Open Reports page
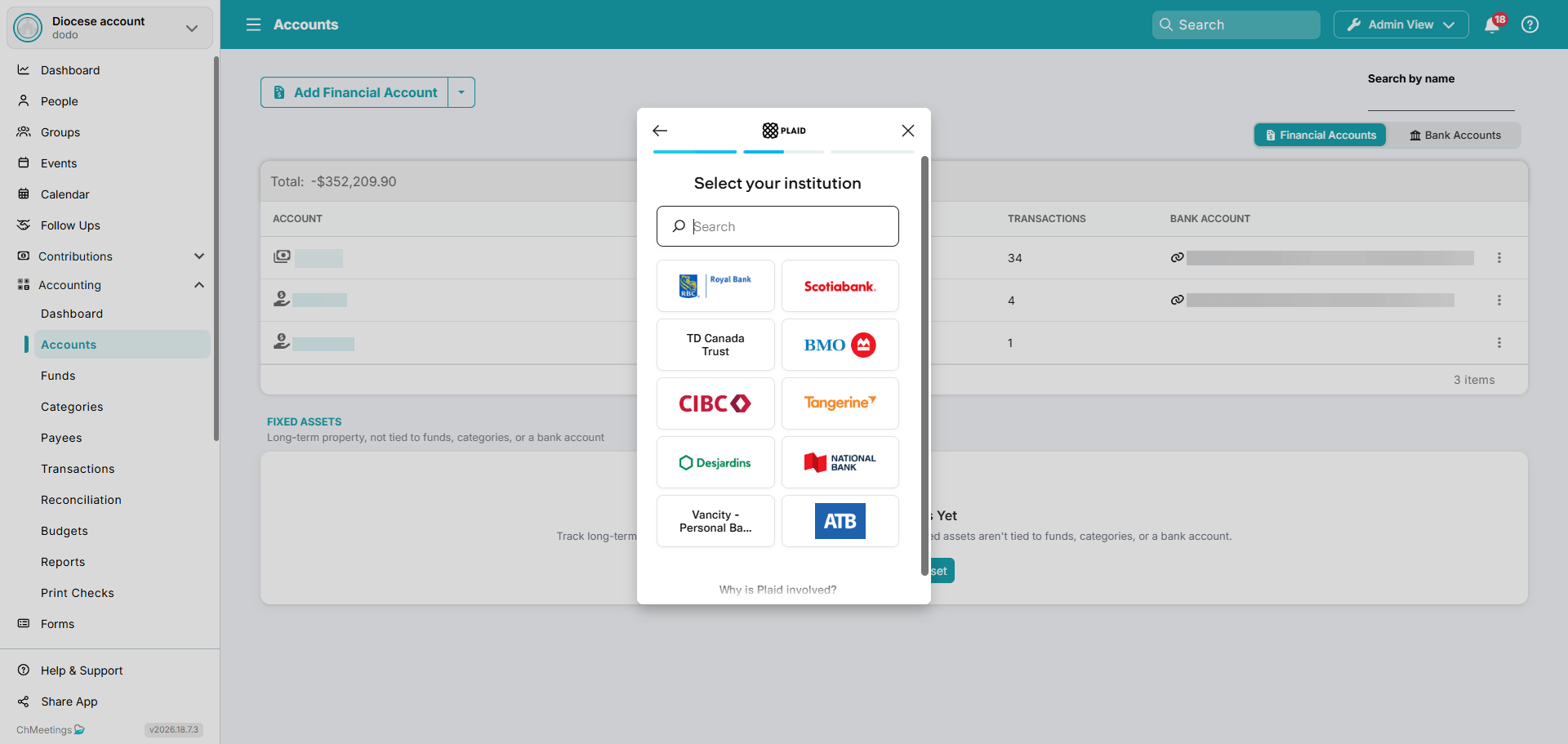Viewport: 1568px width, 744px height. click(63, 562)
